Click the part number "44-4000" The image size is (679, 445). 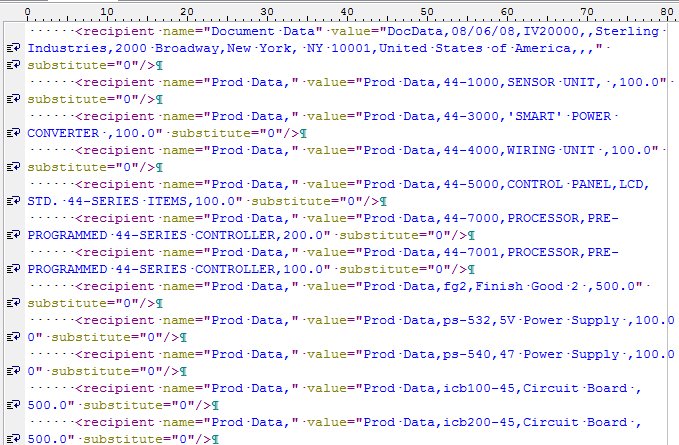[x=471, y=150]
